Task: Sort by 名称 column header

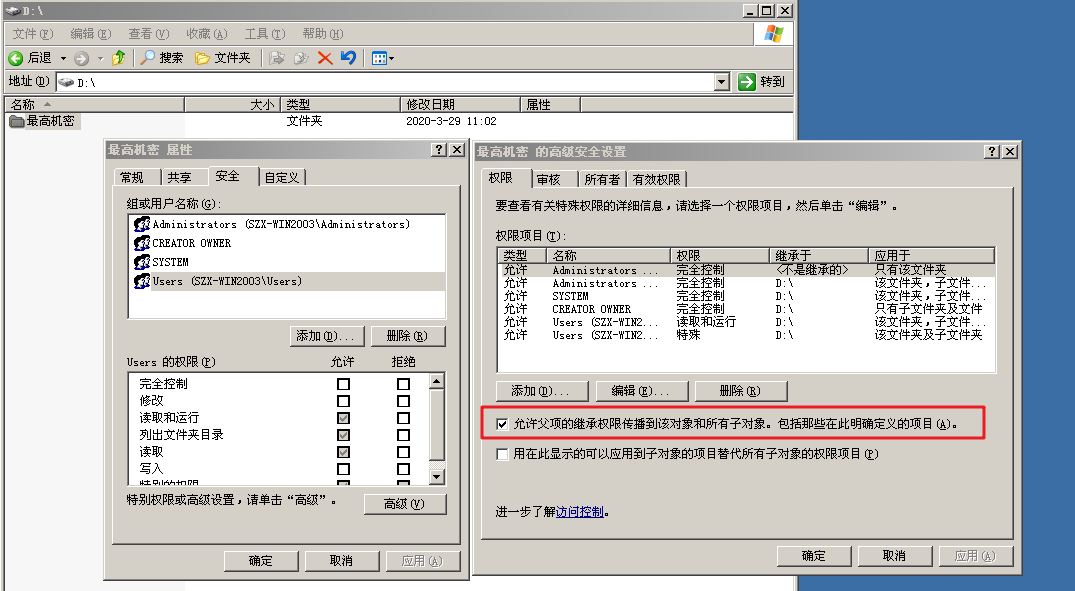Action: point(95,104)
